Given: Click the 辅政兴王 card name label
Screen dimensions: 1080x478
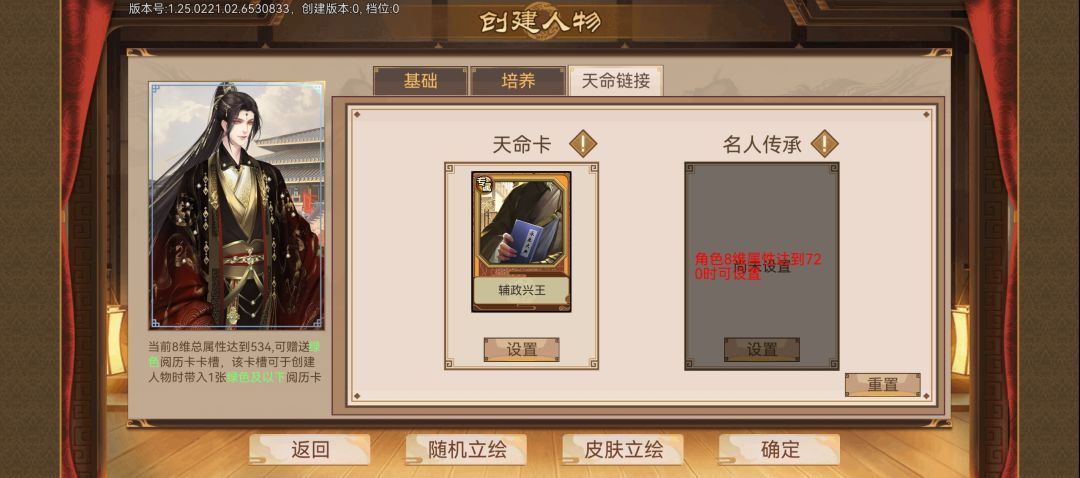Looking at the screenshot, I should click(x=521, y=290).
